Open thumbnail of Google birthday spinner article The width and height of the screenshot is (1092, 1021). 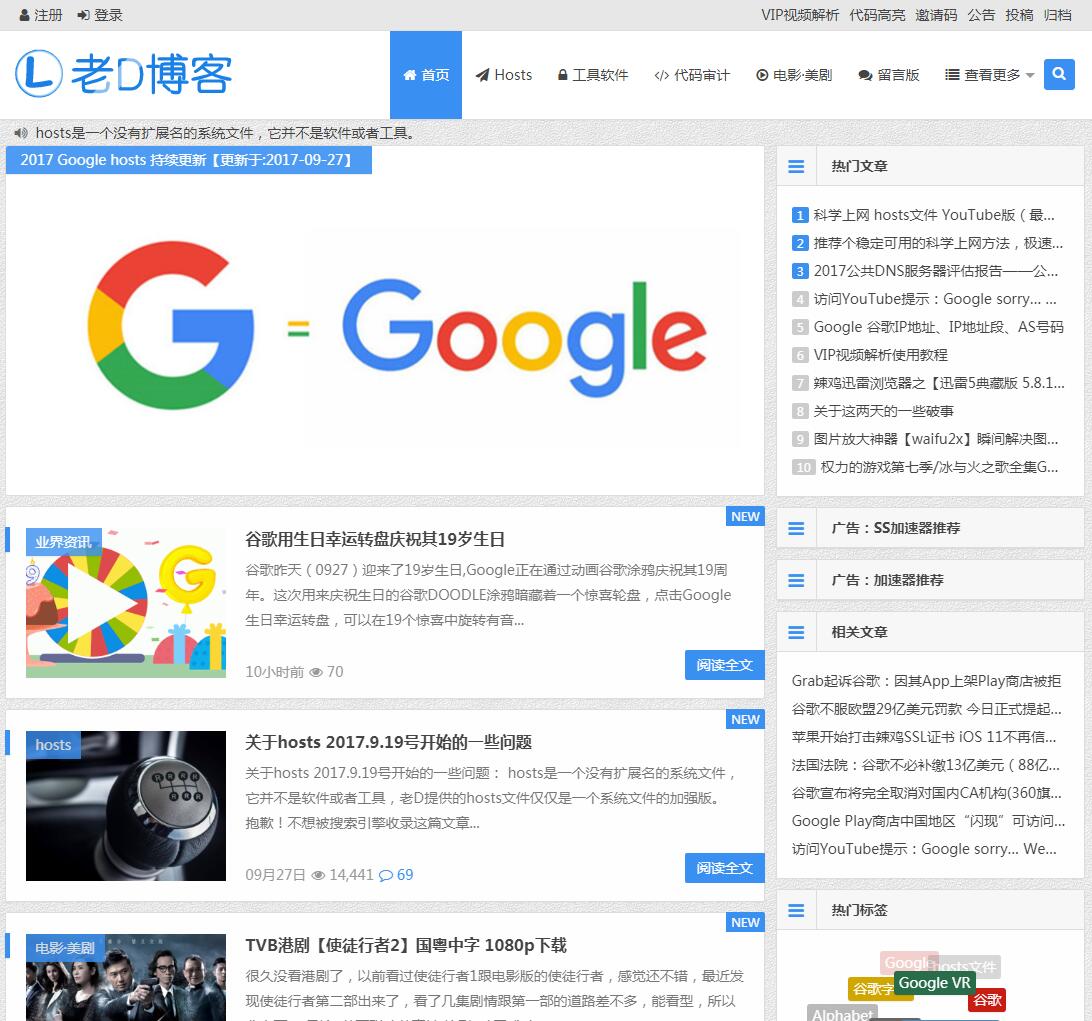point(125,602)
